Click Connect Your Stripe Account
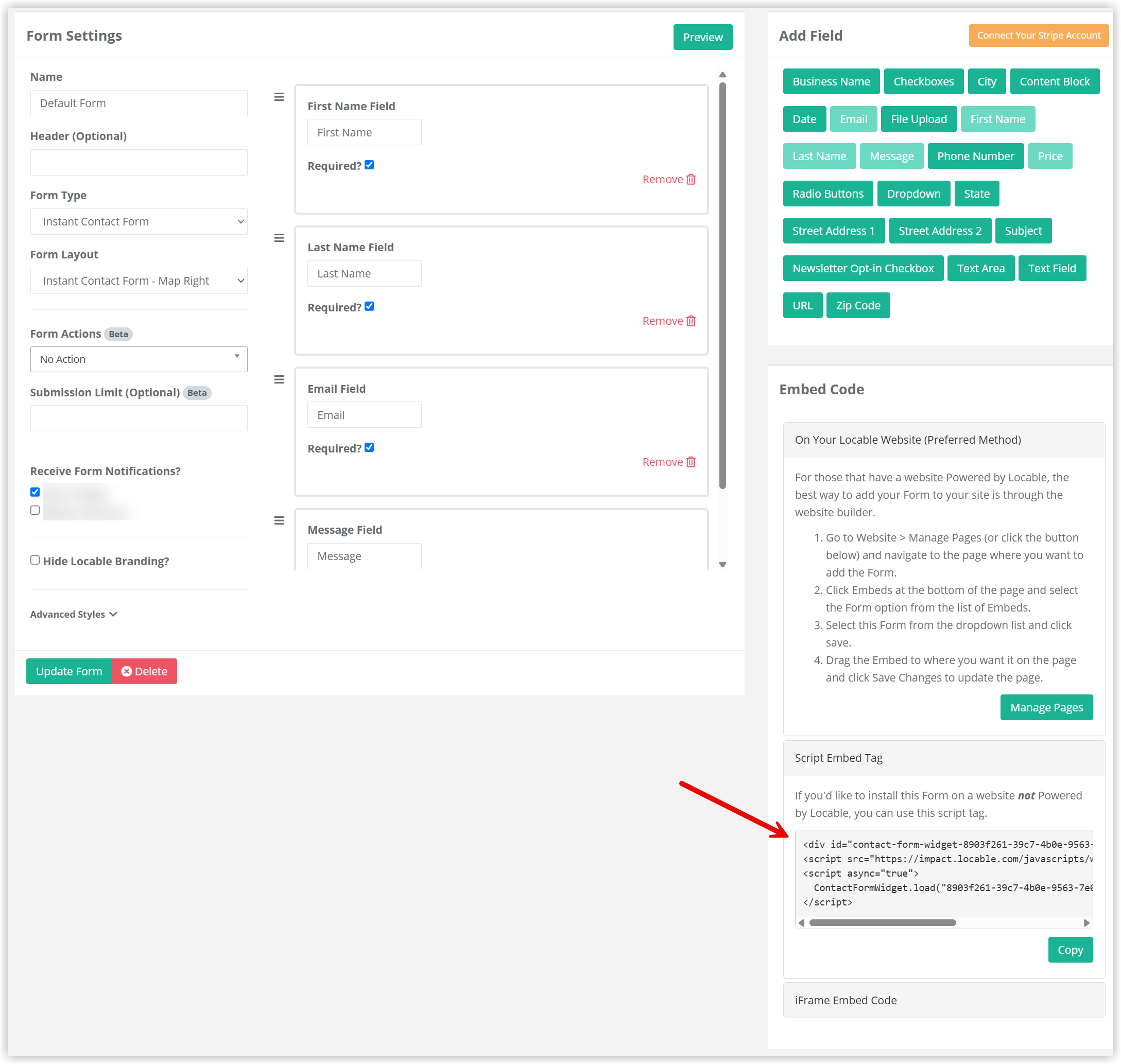The width and height of the screenshot is (1121, 1064). (x=1039, y=36)
